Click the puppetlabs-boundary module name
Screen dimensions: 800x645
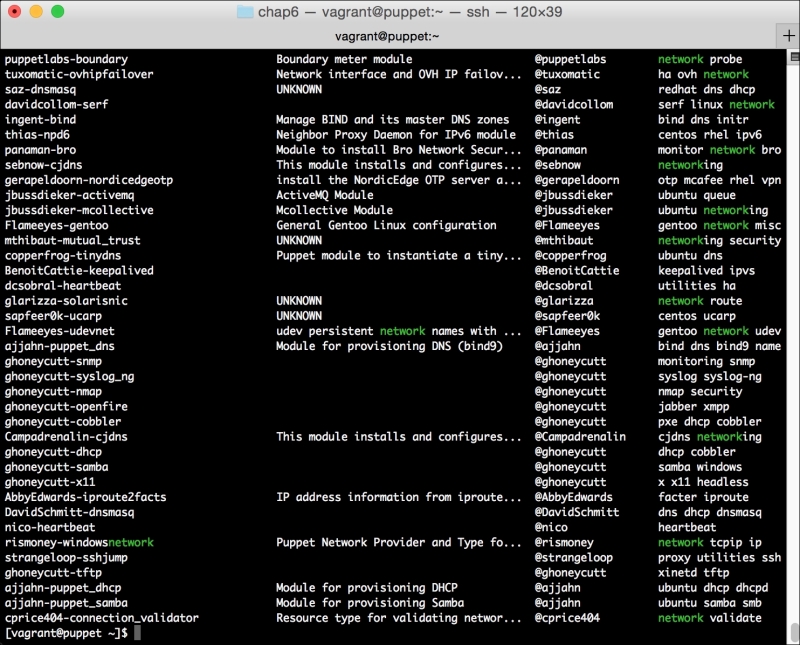(66, 59)
